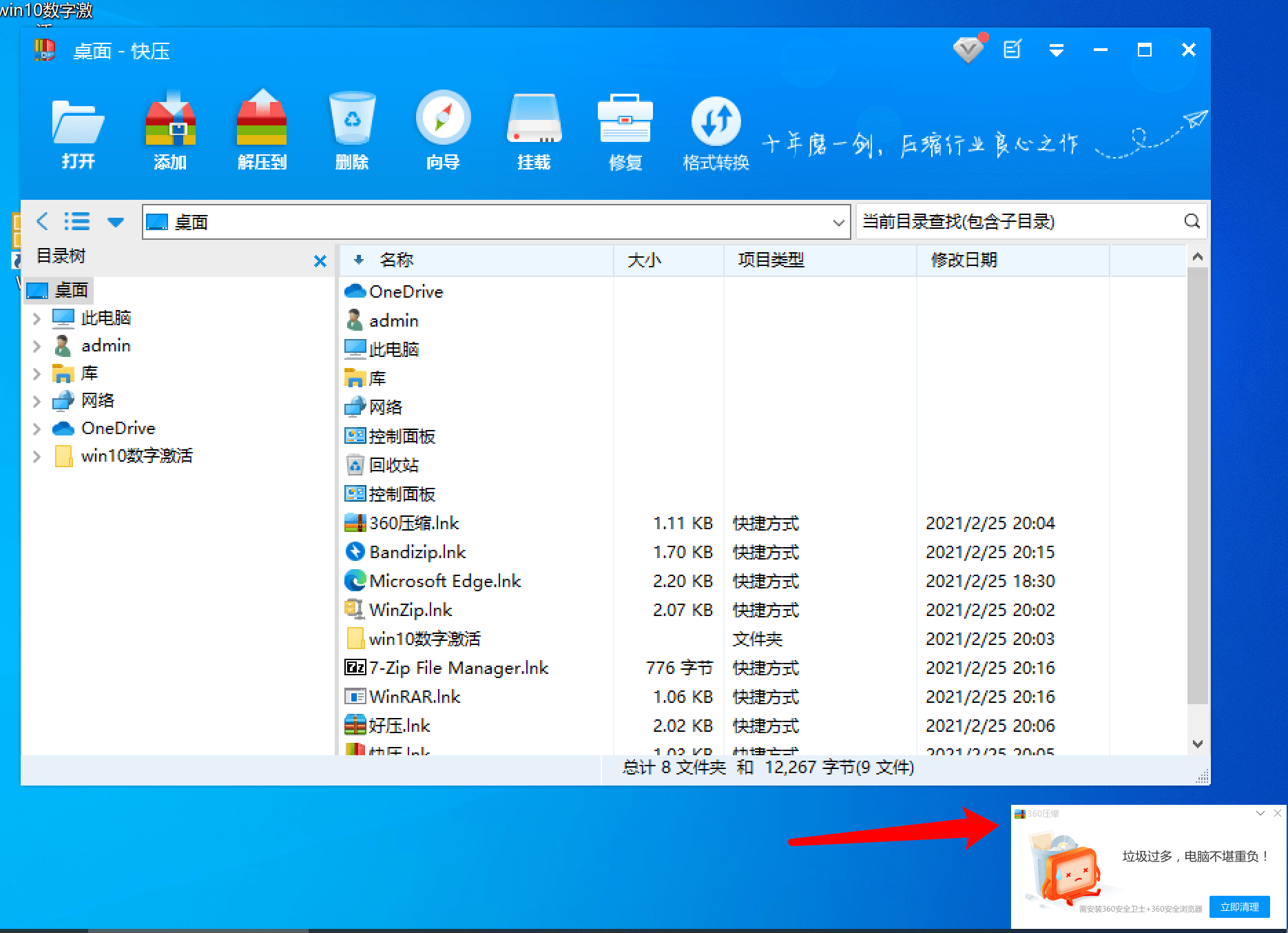The height and width of the screenshot is (933, 1288).
Task: Select 库 in file list
Action: point(365,378)
